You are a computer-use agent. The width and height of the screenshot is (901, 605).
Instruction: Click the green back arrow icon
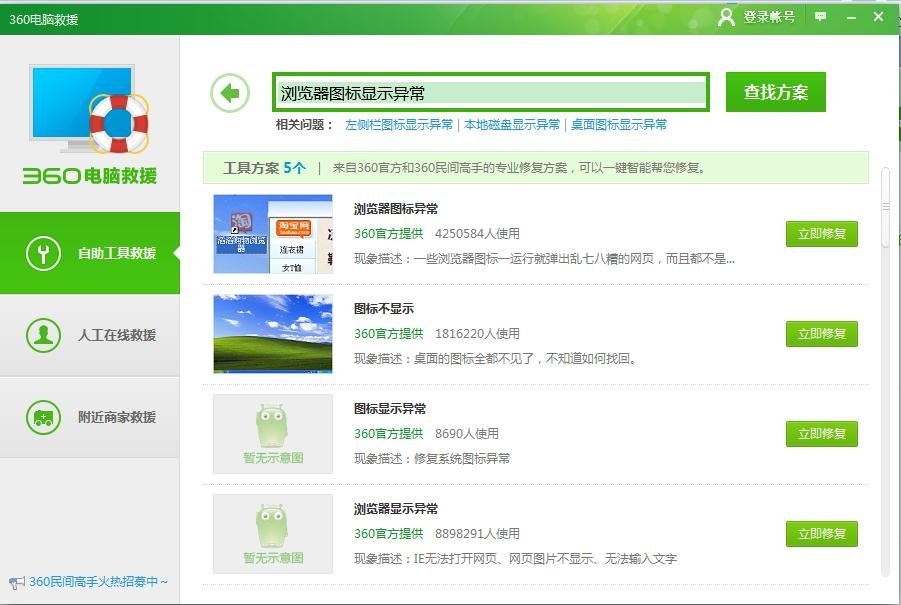point(229,92)
